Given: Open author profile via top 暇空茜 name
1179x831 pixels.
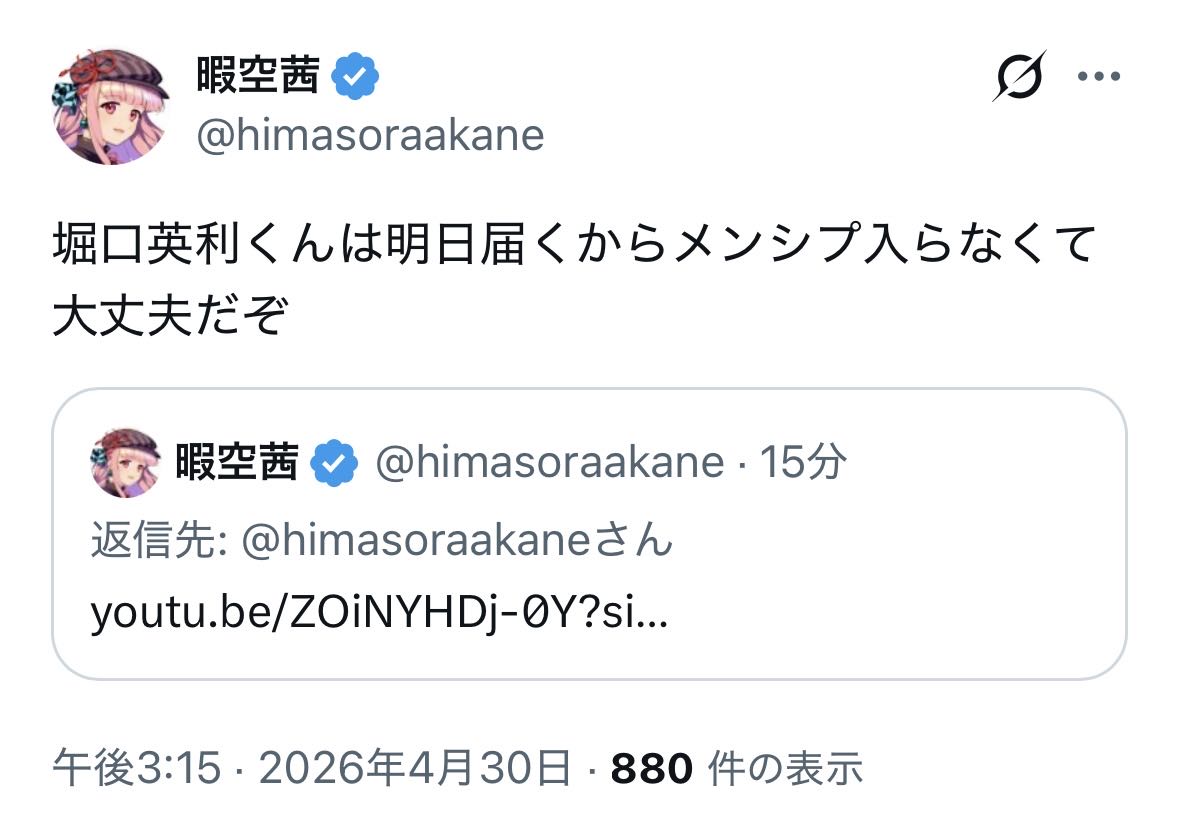Looking at the screenshot, I should [x=257, y=77].
